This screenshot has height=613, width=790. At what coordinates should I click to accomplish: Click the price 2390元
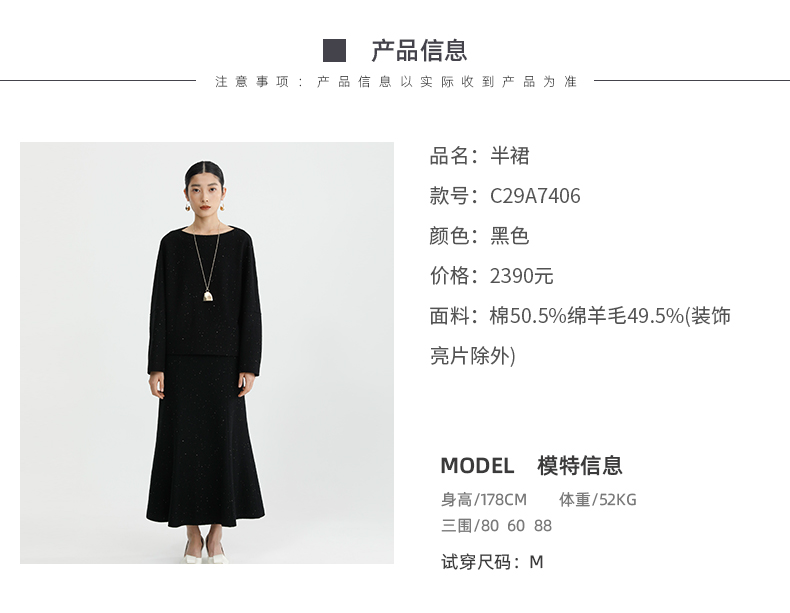521,276
